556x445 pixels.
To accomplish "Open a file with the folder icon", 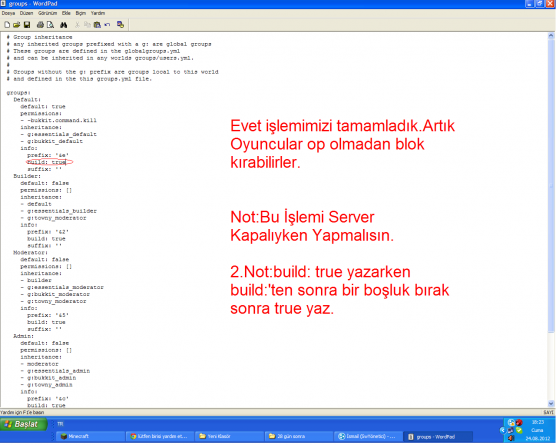I will [17, 25].
